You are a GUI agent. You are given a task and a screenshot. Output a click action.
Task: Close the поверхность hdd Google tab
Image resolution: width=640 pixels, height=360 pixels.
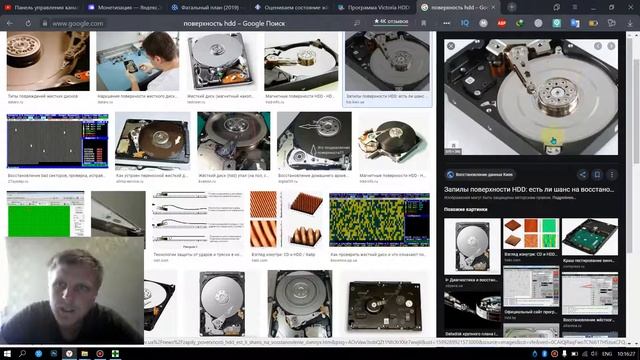pos(493,7)
